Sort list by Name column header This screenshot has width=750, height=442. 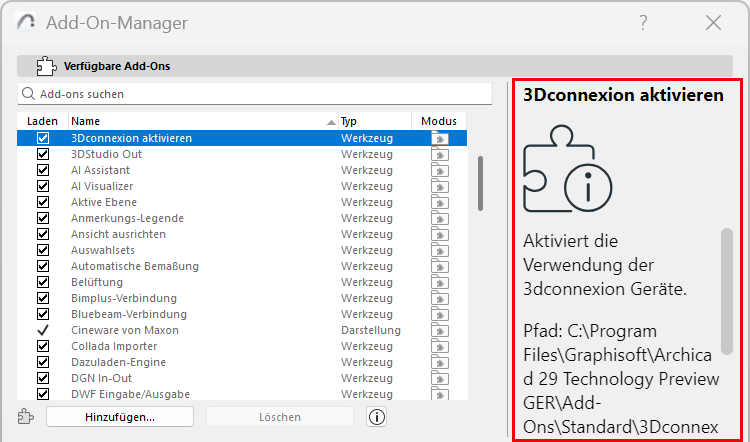pyautogui.click(x=204, y=122)
